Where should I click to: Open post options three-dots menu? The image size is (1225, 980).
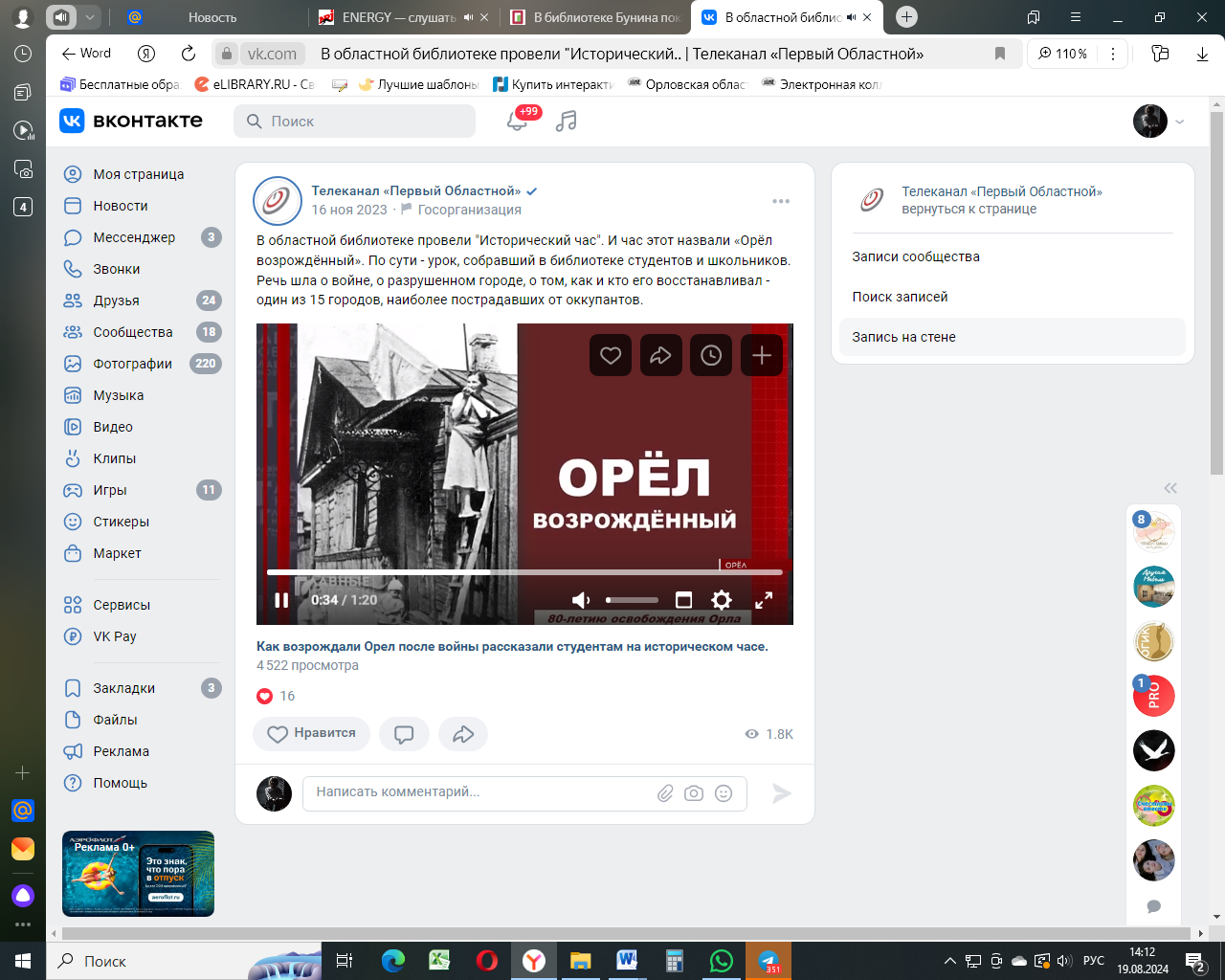(x=781, y=201)
